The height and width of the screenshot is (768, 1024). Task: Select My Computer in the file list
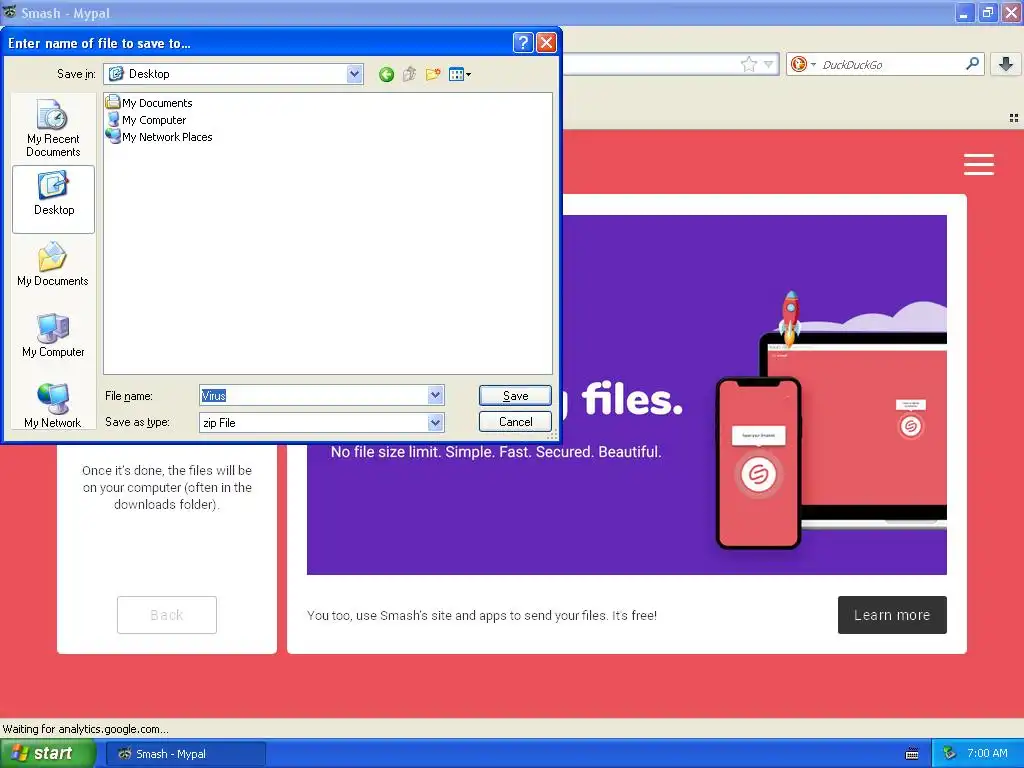click(x=146, y=120)
